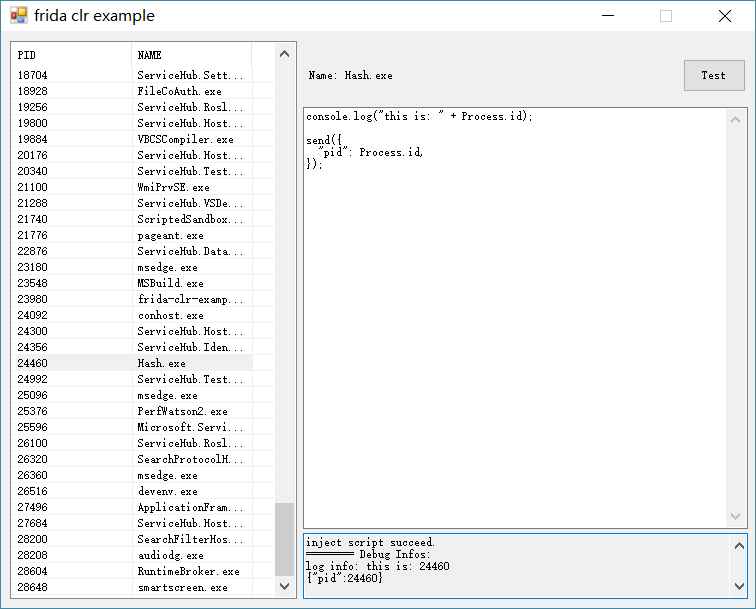Select the Microsoft.Servi process row
The image size is (756, 609).
pos(132,427)
